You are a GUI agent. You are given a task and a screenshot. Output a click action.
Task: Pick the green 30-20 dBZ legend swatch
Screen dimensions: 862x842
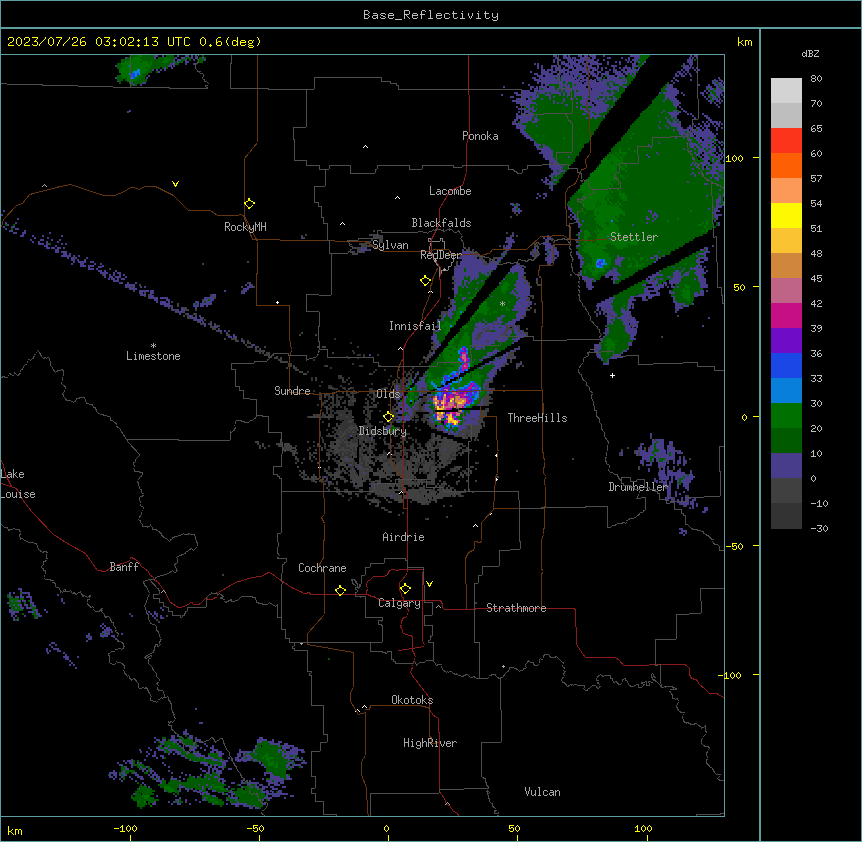click(x=786, y=416)
